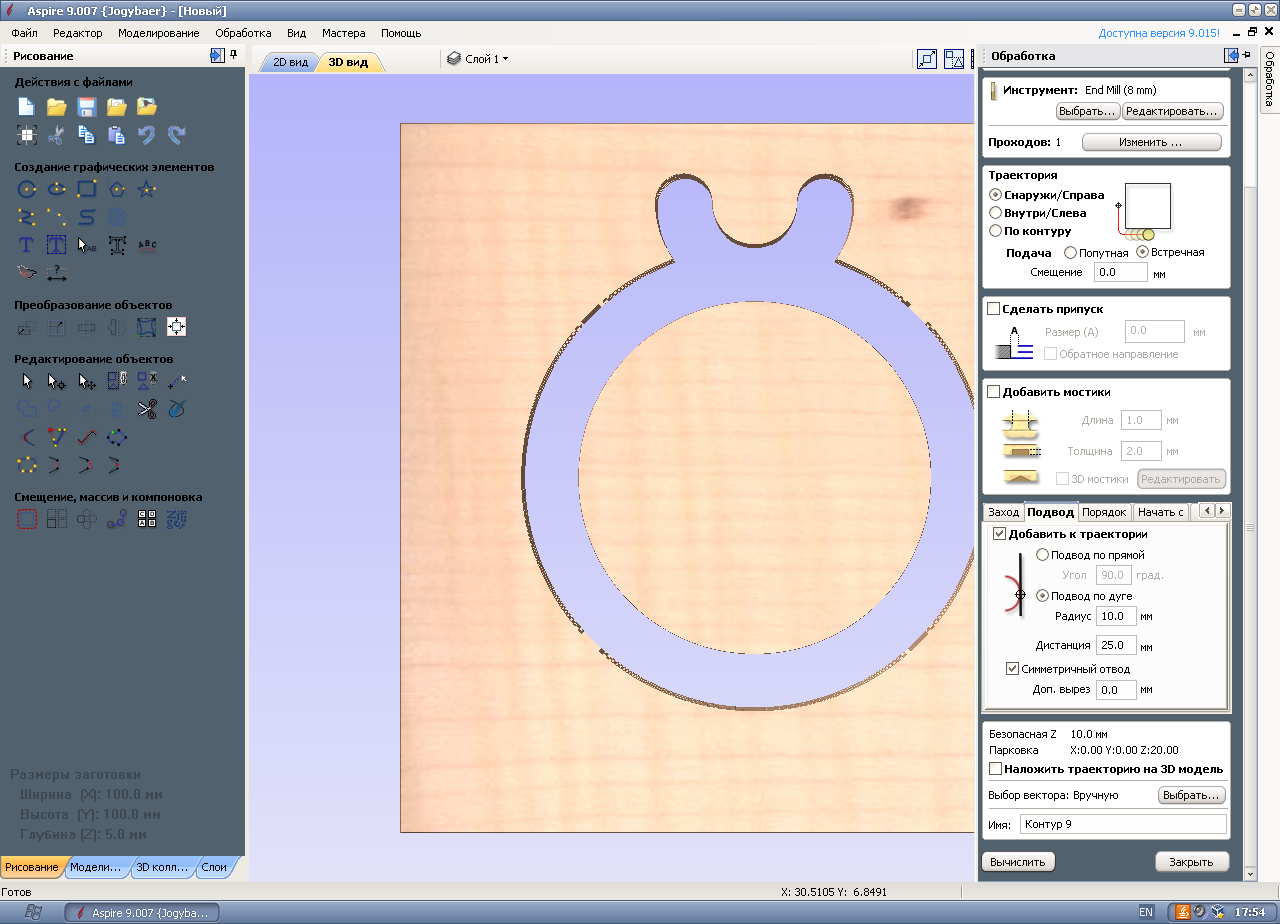
Task: Click the Undo arrow icon
Action: pos(147,134)
